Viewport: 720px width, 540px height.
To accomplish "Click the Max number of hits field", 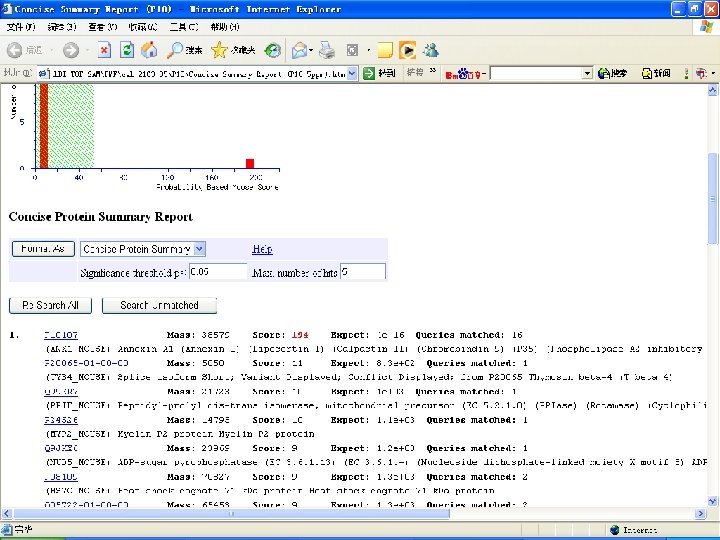I will [x=362, y=272].
